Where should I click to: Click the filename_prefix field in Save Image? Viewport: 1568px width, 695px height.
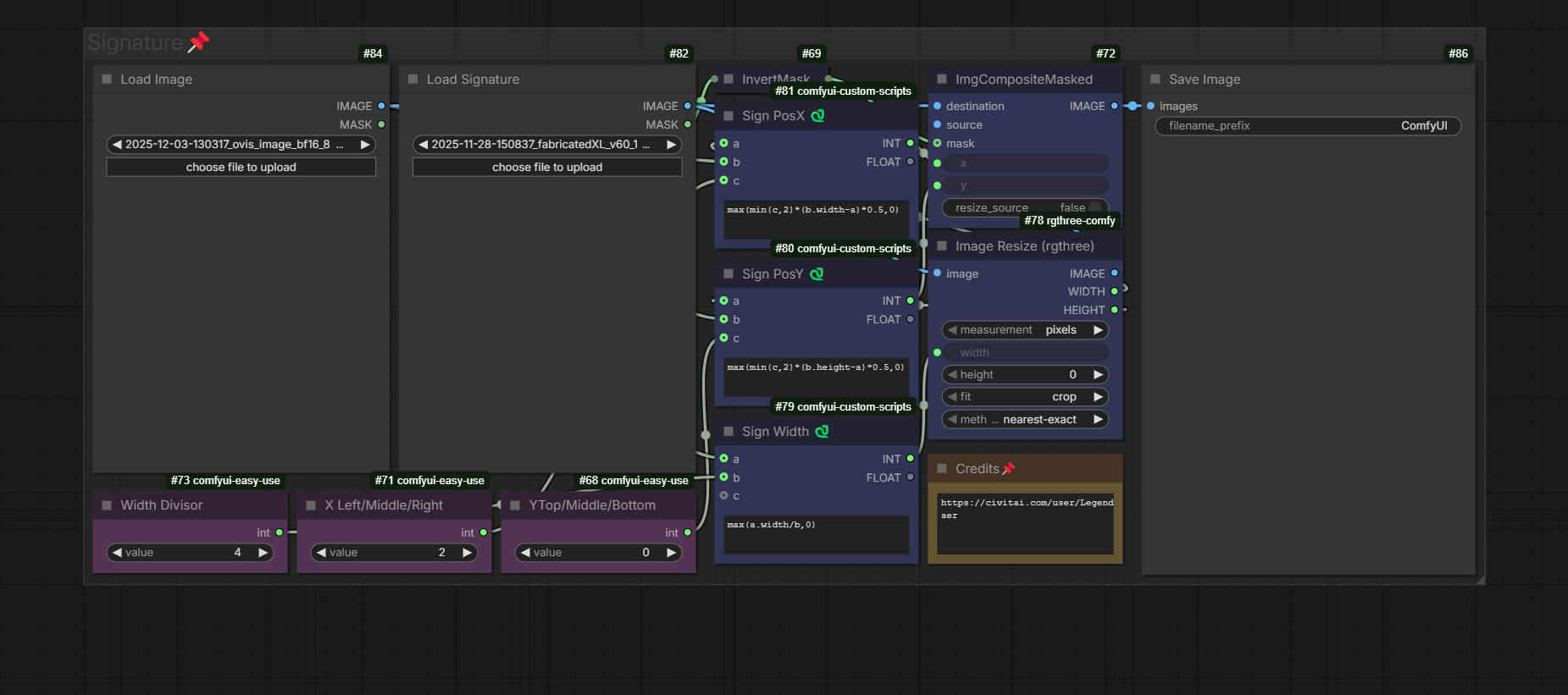tap(1307, 126)
